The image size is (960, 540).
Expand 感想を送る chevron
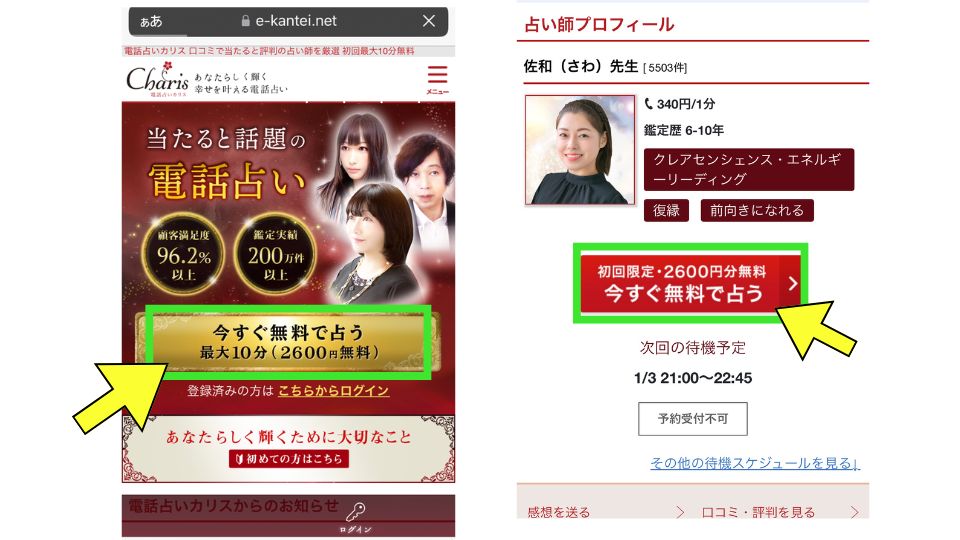(x=679, y=512)
